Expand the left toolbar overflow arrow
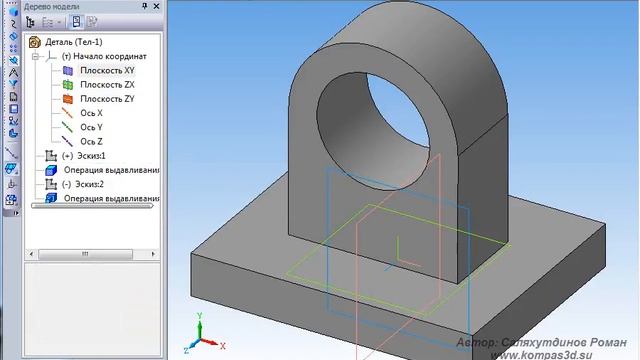Viewport: 640px width, 360px height. (16, 213)
